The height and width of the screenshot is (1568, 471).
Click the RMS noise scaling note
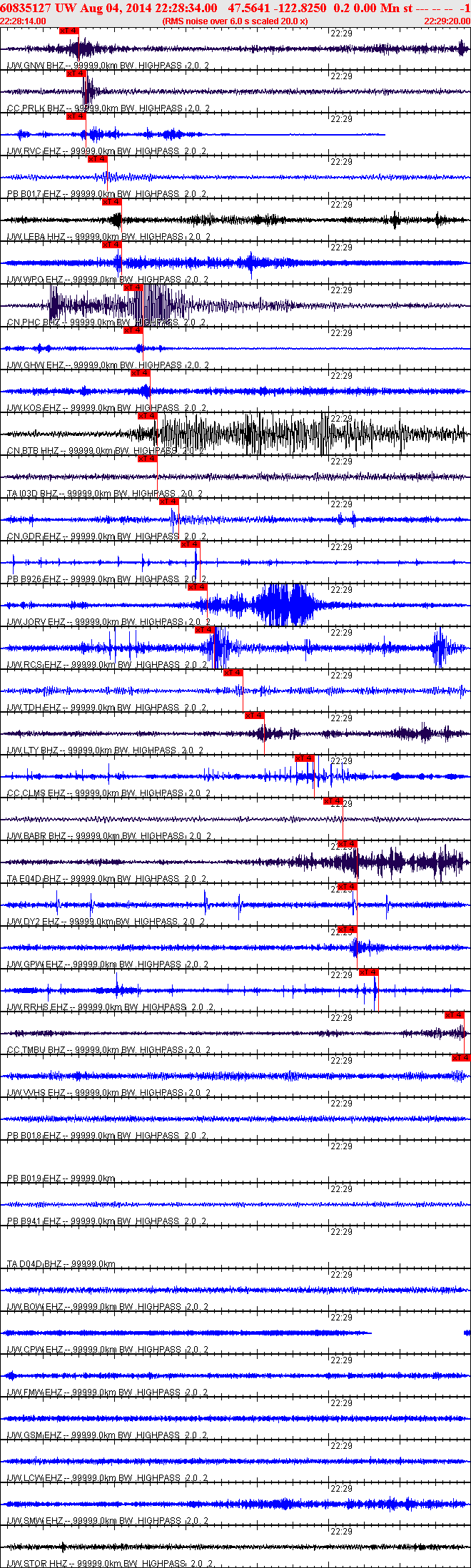(235, 21)
